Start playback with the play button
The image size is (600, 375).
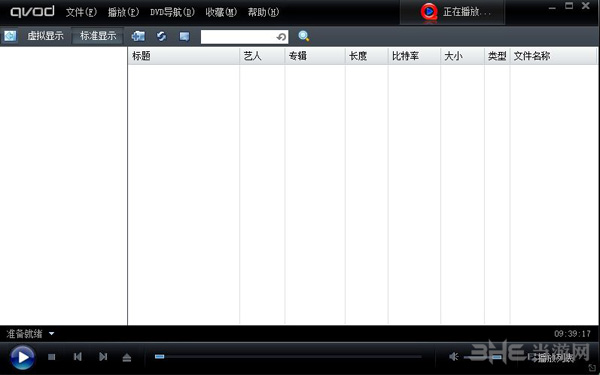(x=23, y=357)
